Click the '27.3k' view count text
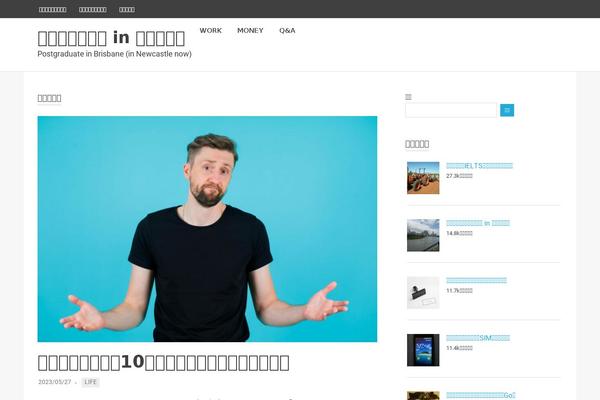The height and width of the screenshot is (400, 600). click(x=459, y=176)
